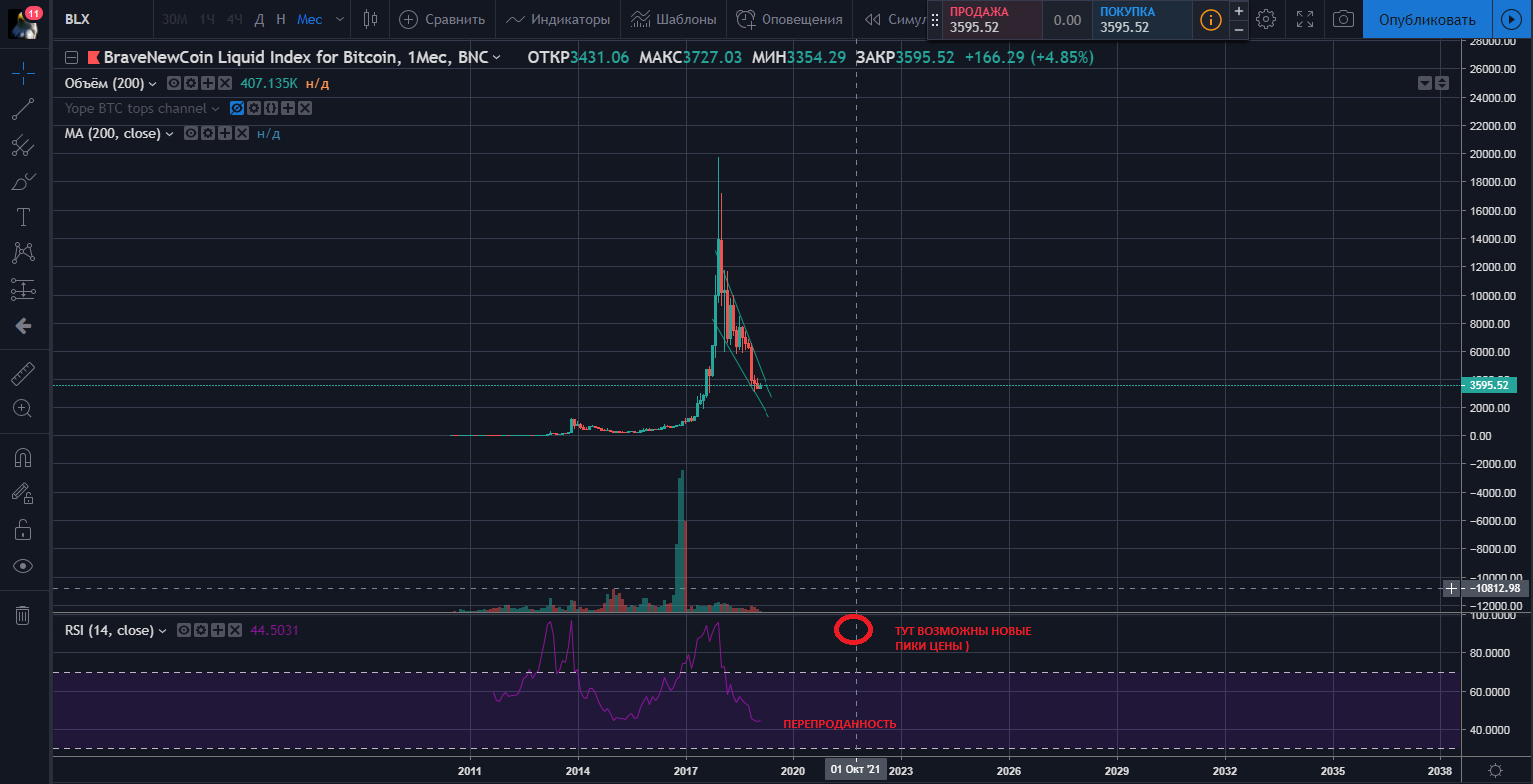
Task: Open the BraveNewCoin symbol title dropdown
Action: point(497,58)
